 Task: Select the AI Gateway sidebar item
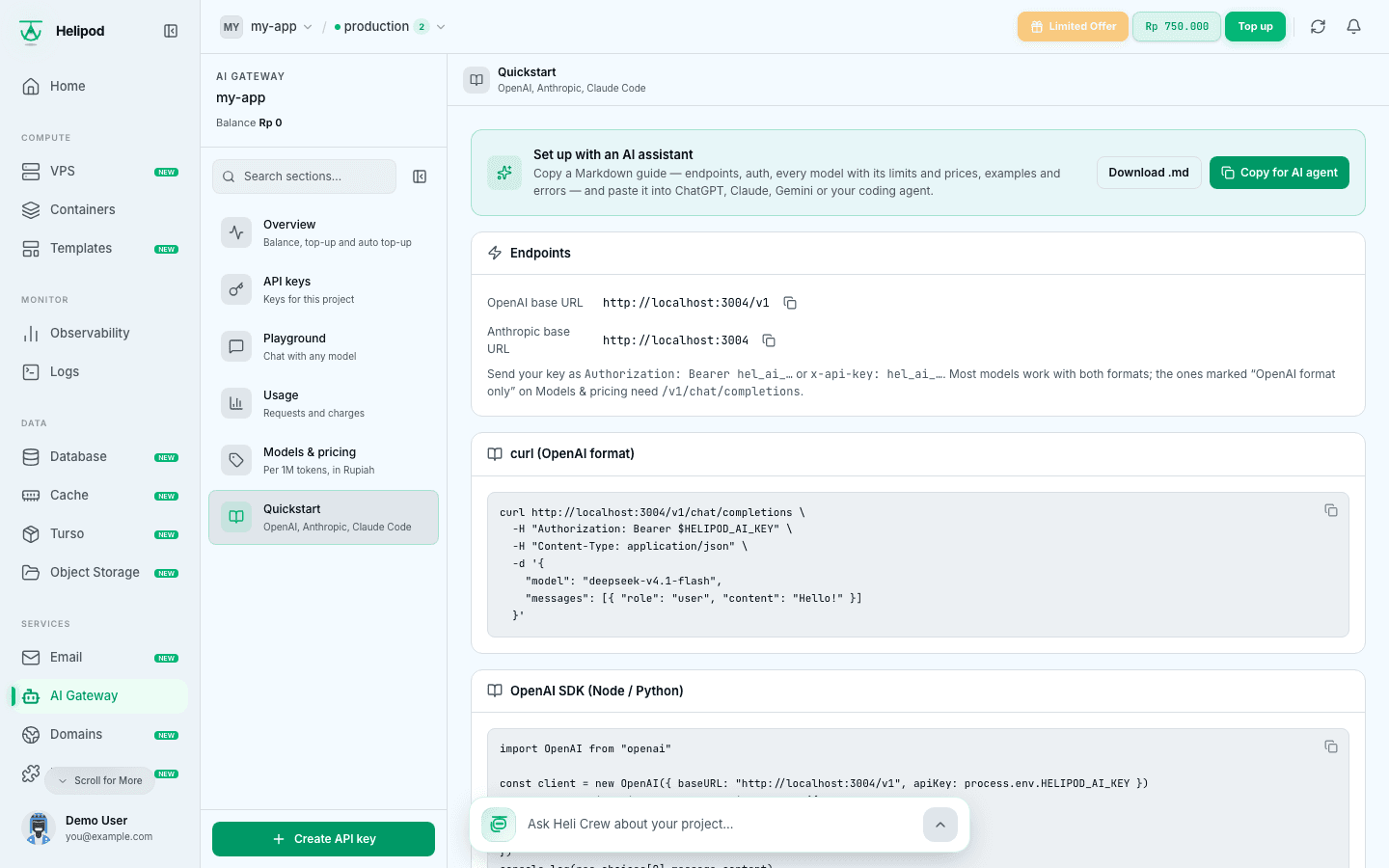coord(99,695)
